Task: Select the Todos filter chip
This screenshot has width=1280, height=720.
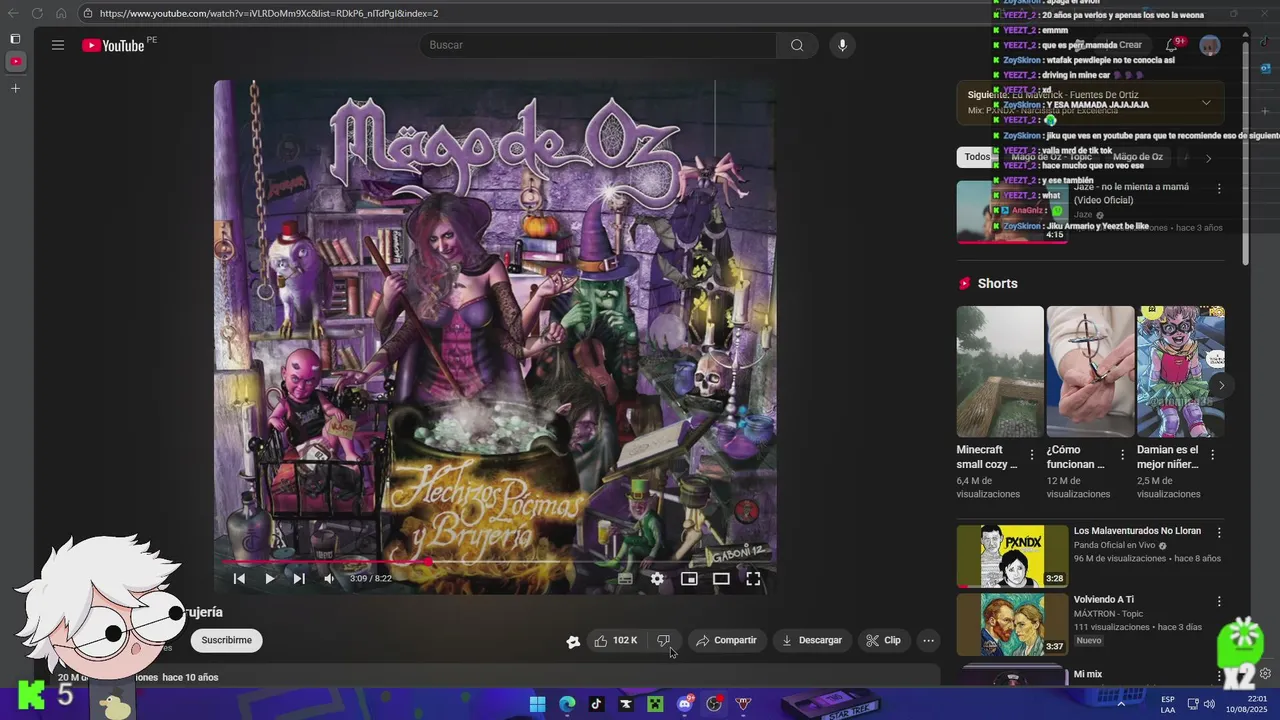Action: 977,157
